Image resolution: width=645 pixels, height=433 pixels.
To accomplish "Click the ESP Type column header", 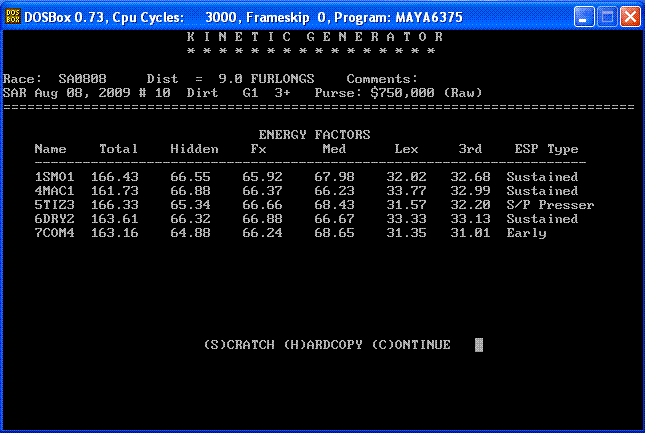I will click(x=546, y=148).
